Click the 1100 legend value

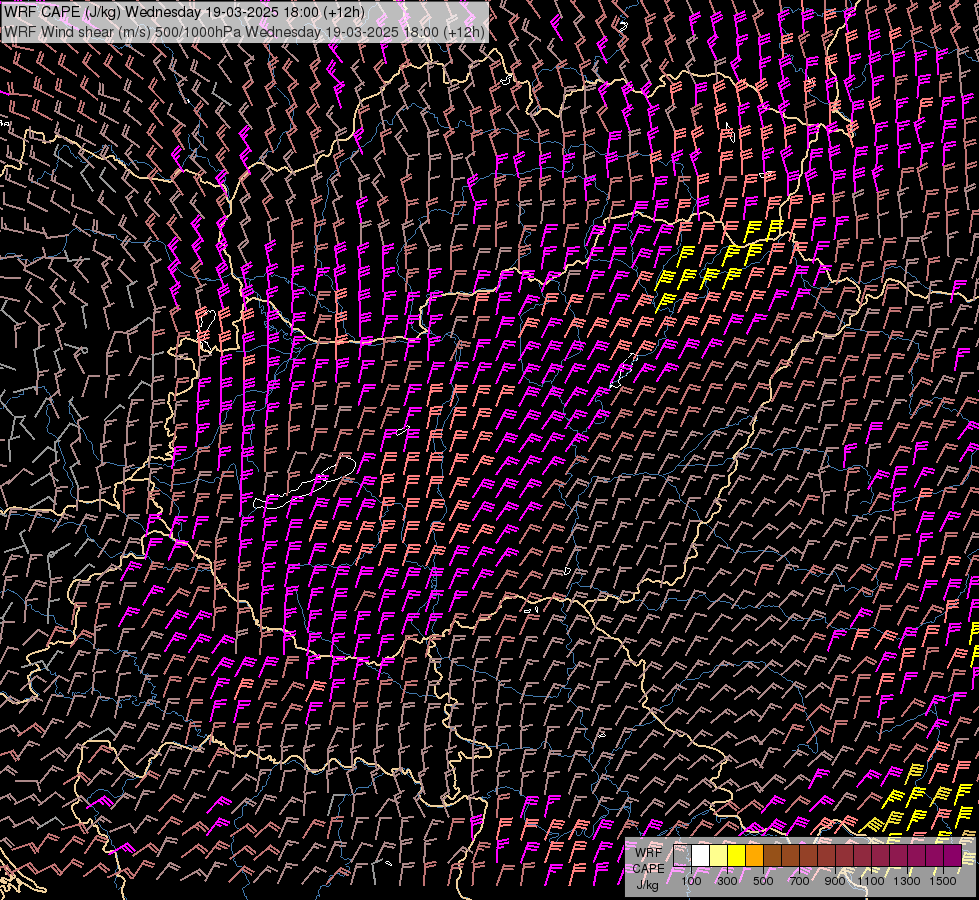[x=871, y=881]
